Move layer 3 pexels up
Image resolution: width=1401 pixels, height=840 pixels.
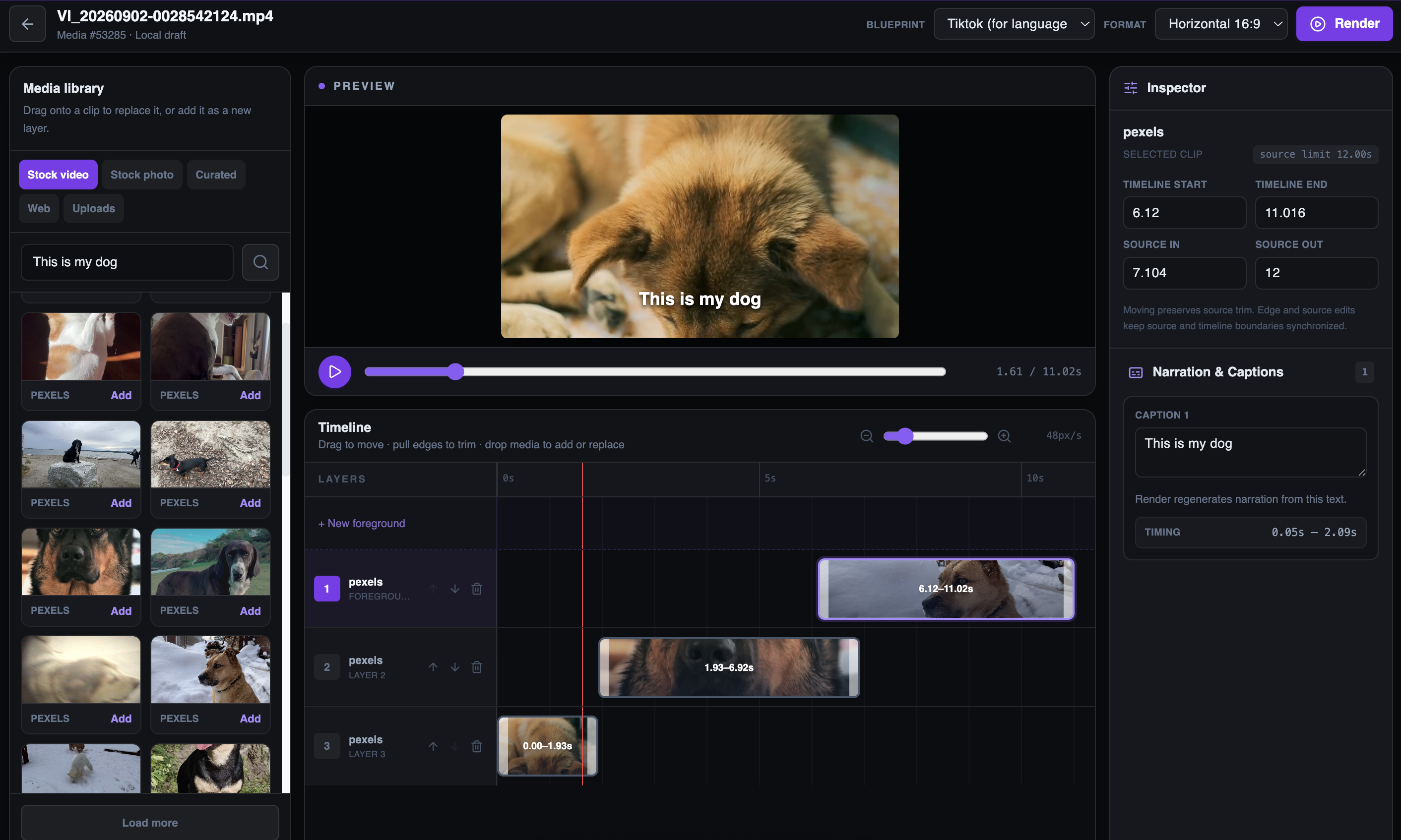433,746
